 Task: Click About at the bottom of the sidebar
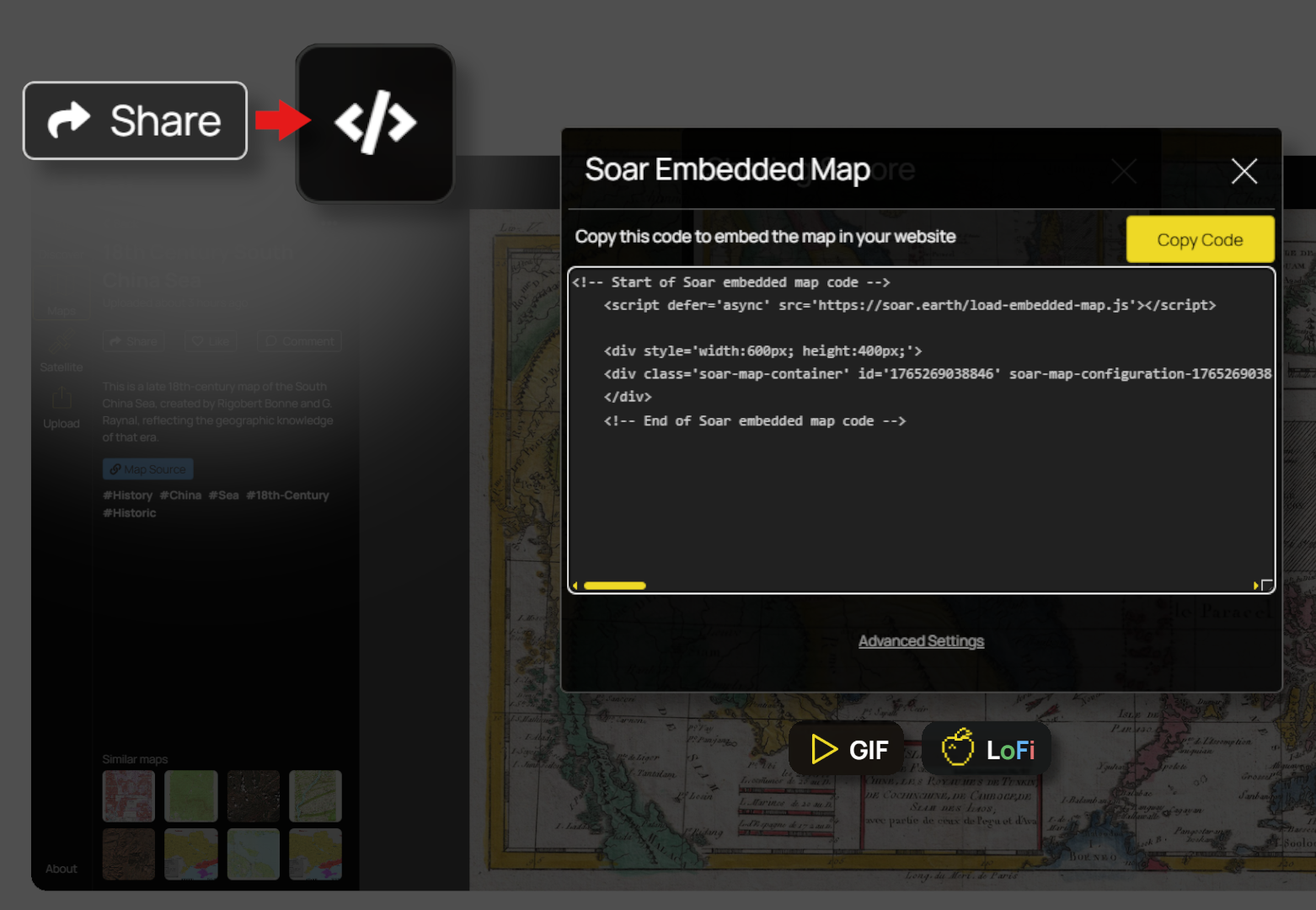click(62, 868)
